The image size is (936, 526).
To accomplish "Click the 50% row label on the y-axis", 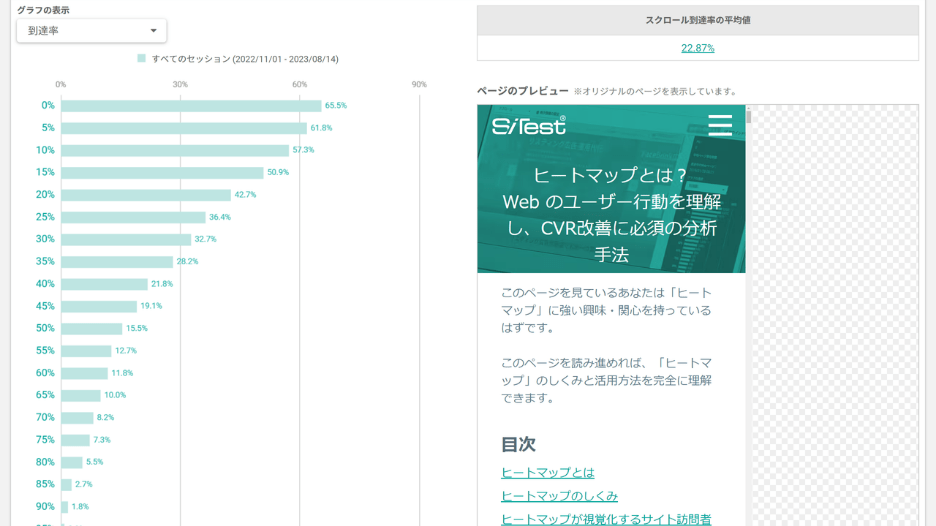I will (45, 328).
